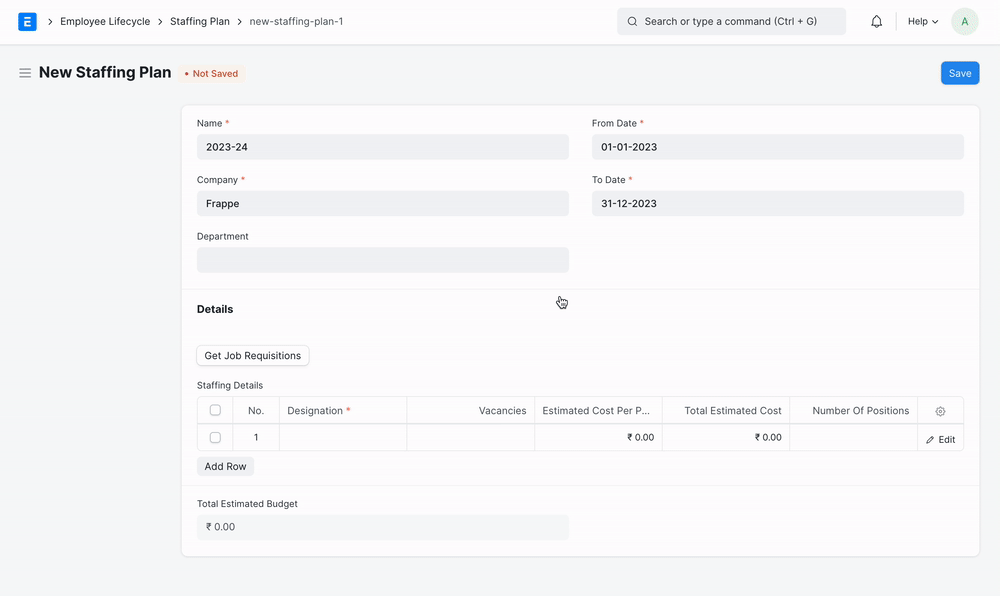Viewport: 1000px width, 596px height.
Task: Click the Name input field
Action: 382,147
